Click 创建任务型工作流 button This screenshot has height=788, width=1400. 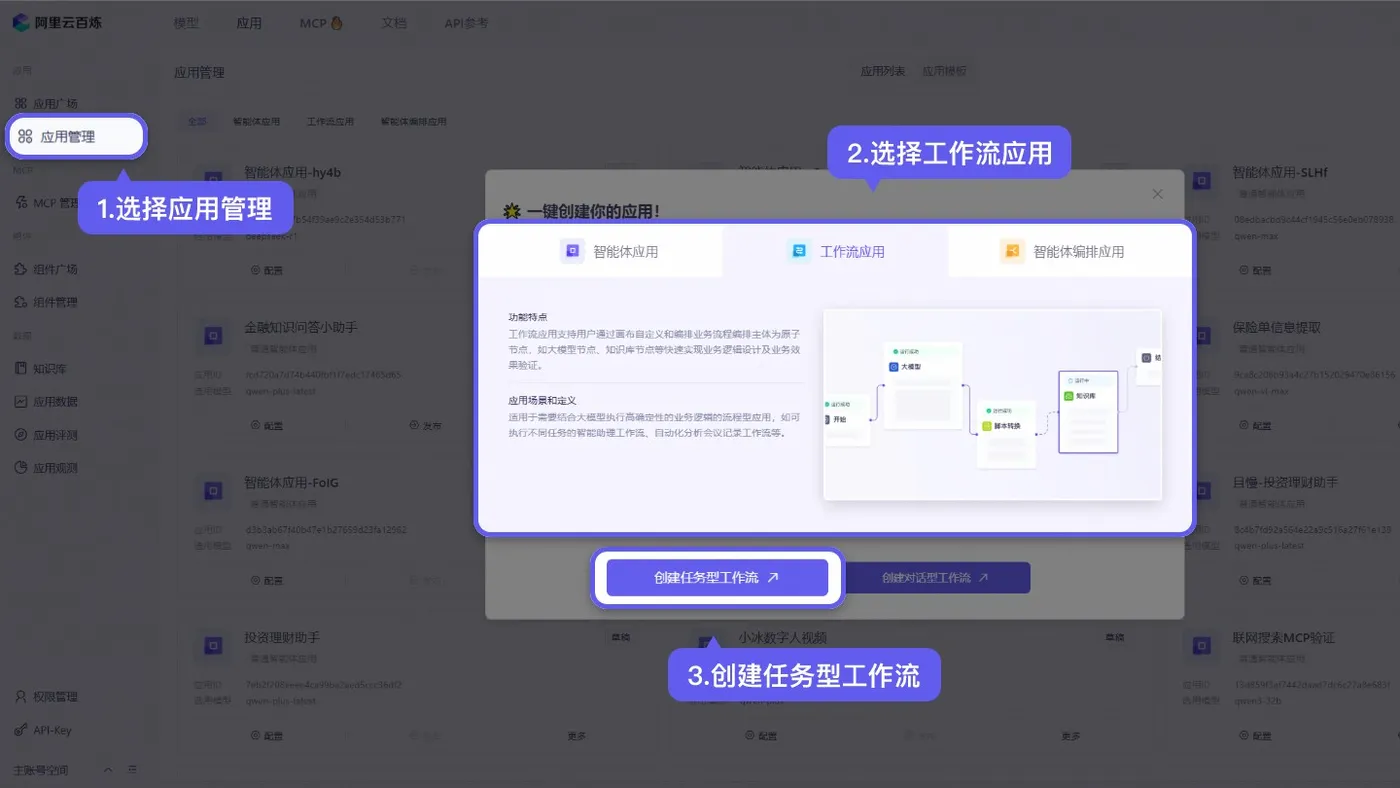(717, 578)
